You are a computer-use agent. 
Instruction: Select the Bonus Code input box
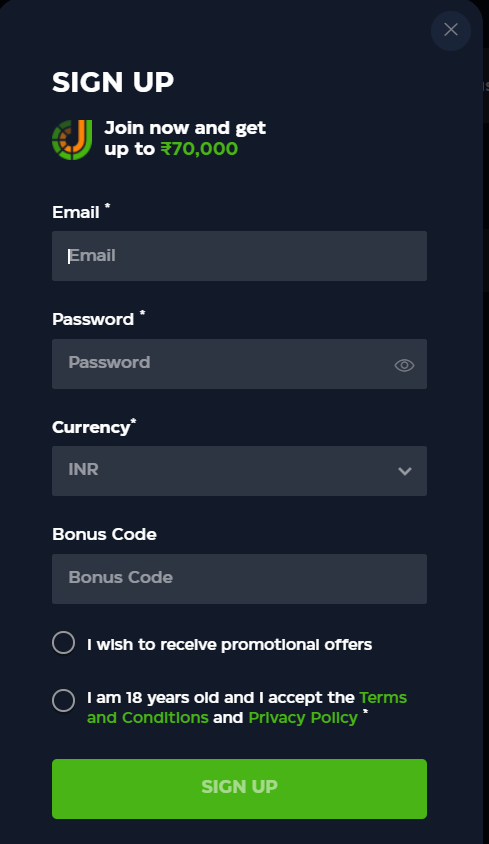click(x=239, y=579)
